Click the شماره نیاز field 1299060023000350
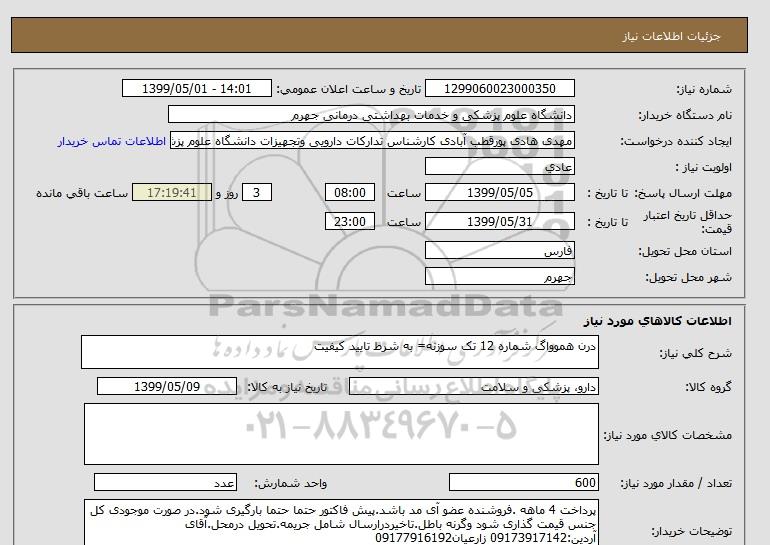The width and height of the screenshot is (770, 545). click(499, 88)
